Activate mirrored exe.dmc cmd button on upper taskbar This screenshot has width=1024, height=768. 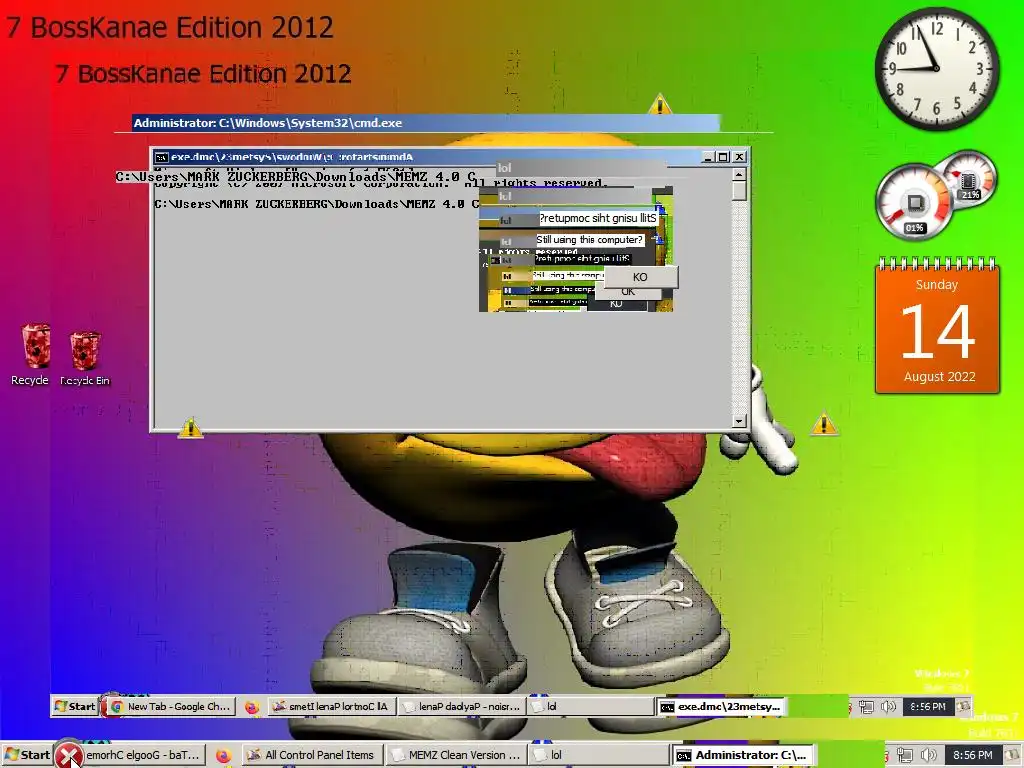tap(722, 707)
